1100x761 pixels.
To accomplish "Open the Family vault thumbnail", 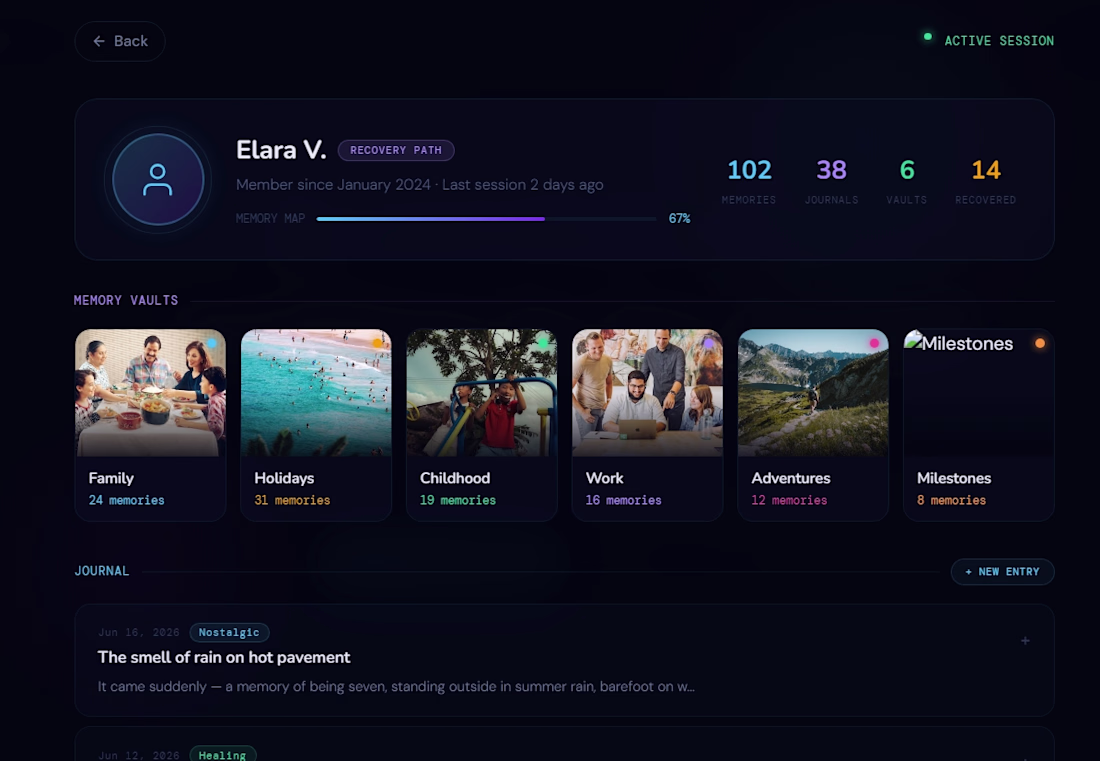I will pyautogui.click(x=150, y=393).
